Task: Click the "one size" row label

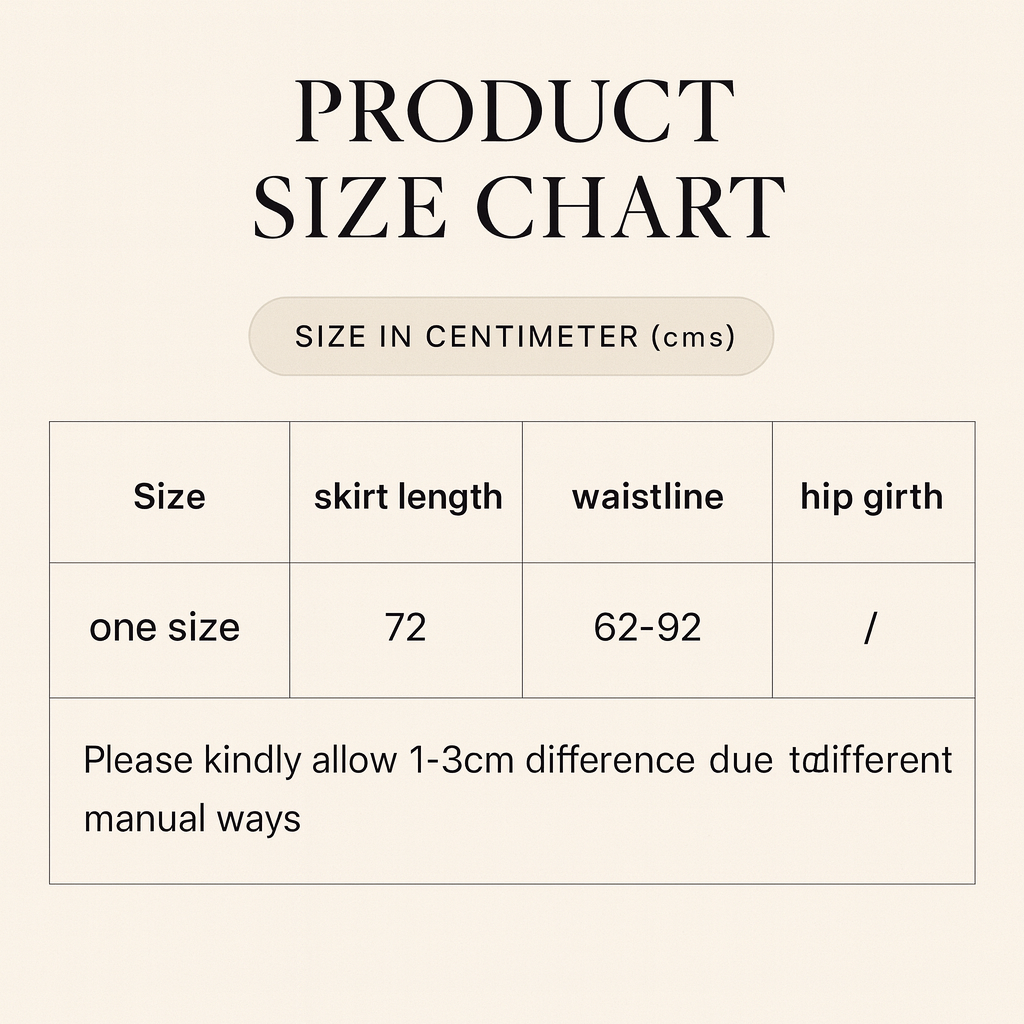Action: point(165,628)
